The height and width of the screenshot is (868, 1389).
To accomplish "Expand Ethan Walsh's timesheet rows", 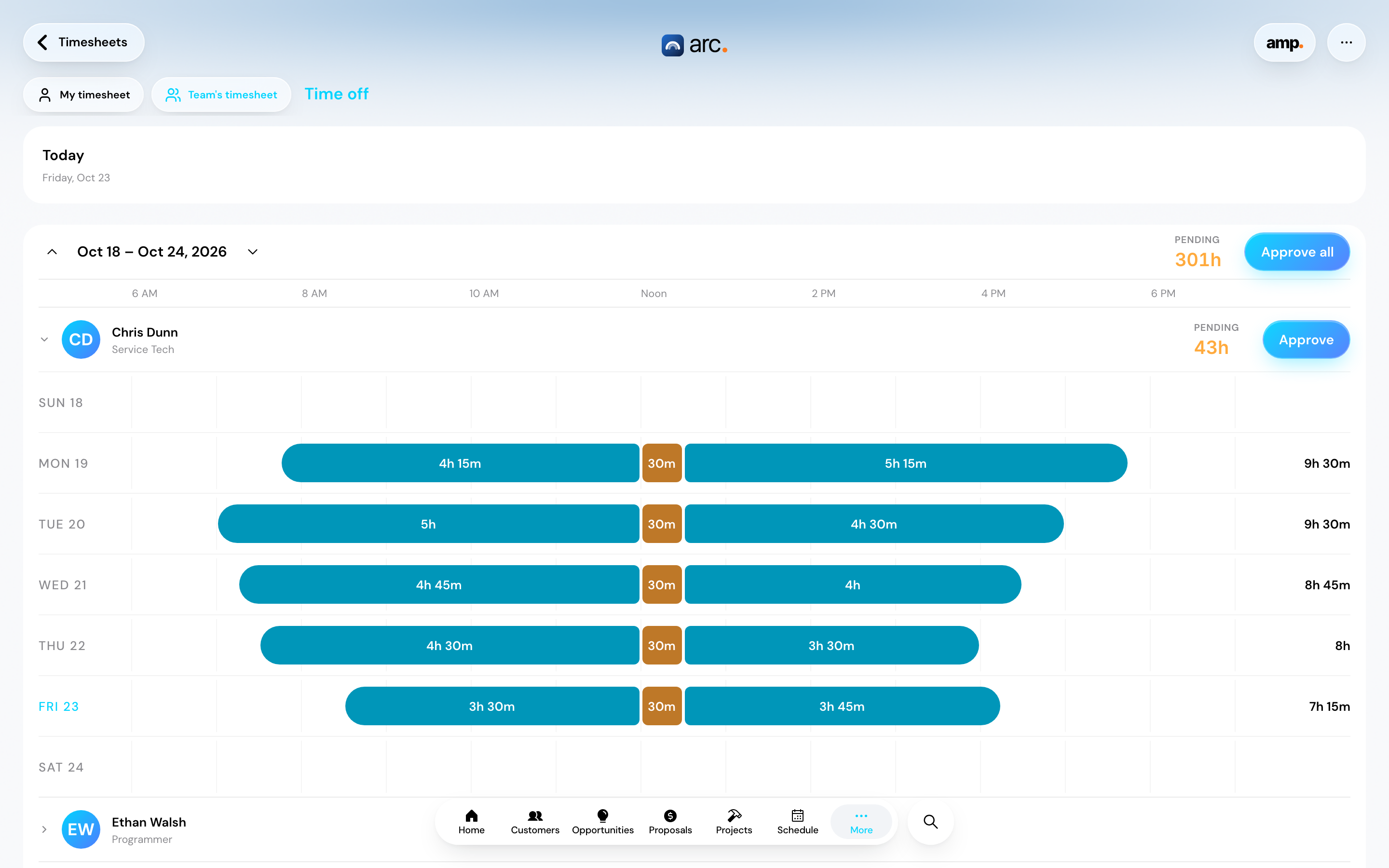I will pos(44,829).
